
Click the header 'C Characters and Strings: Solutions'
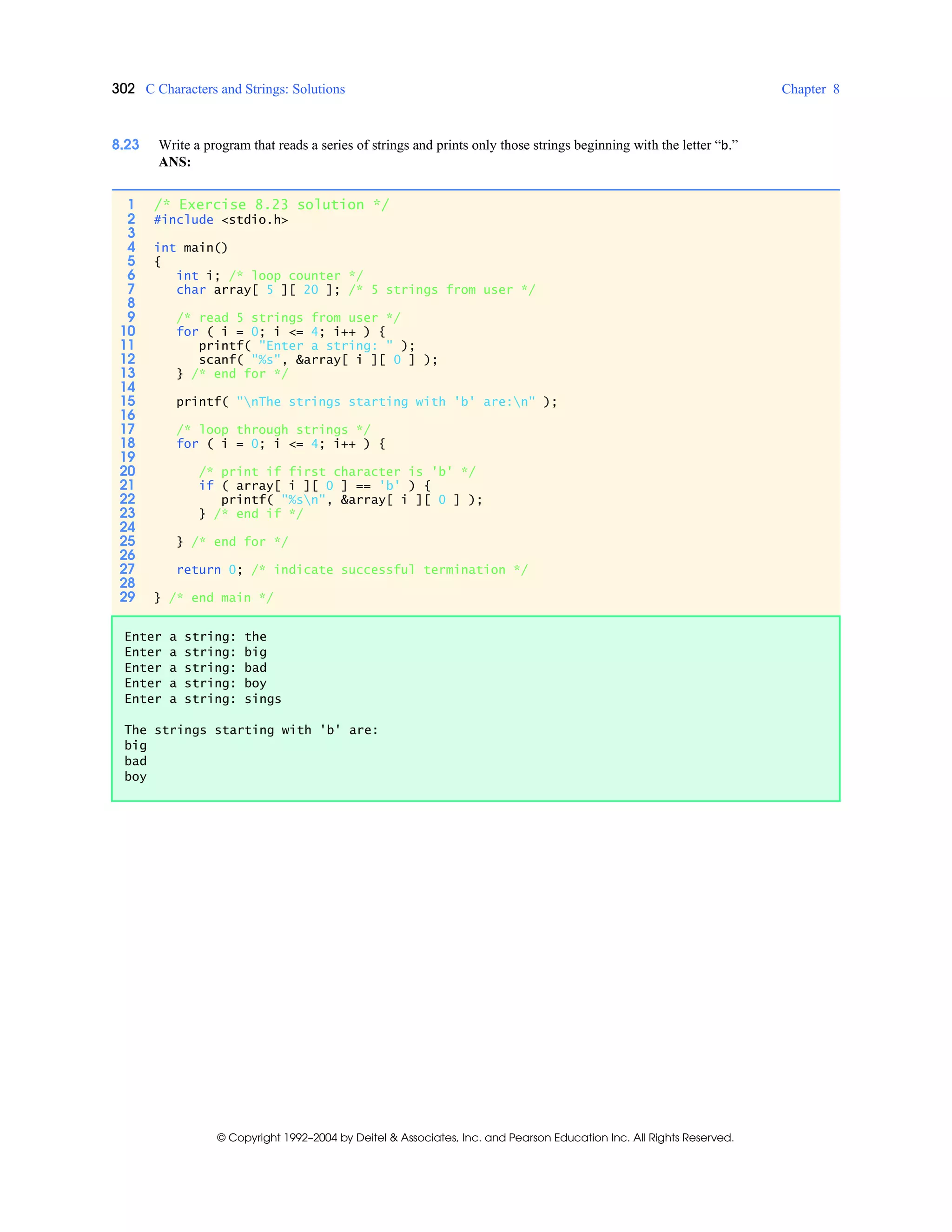point(245,89)
